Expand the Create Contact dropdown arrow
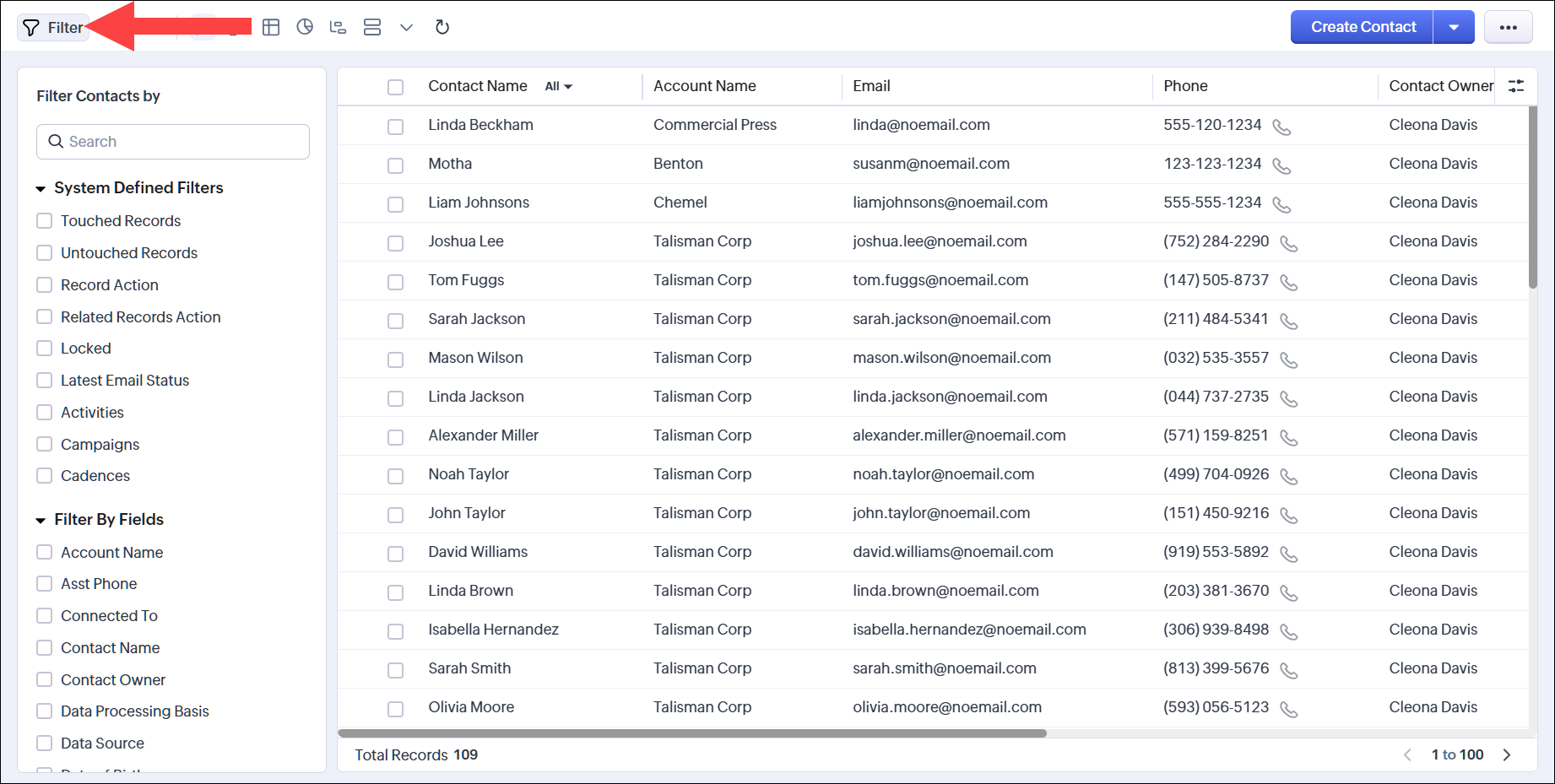 (1454, 27)
